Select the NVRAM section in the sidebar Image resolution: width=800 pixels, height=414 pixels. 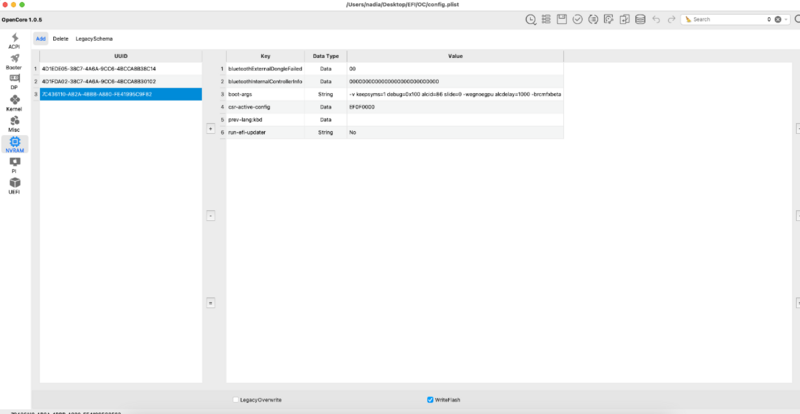(14, 144)
